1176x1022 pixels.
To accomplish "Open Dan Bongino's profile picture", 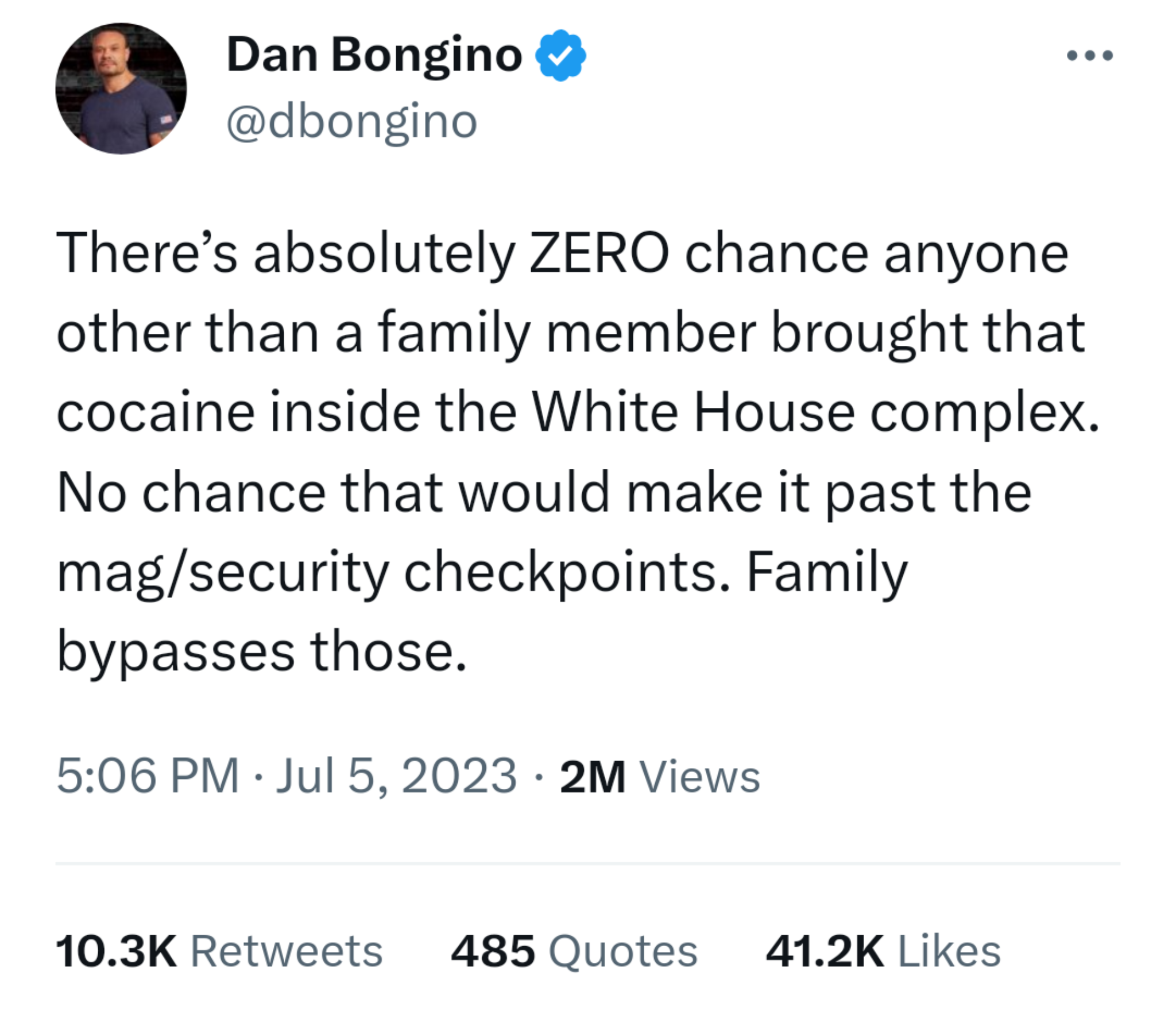I will [x=121, y=88].
